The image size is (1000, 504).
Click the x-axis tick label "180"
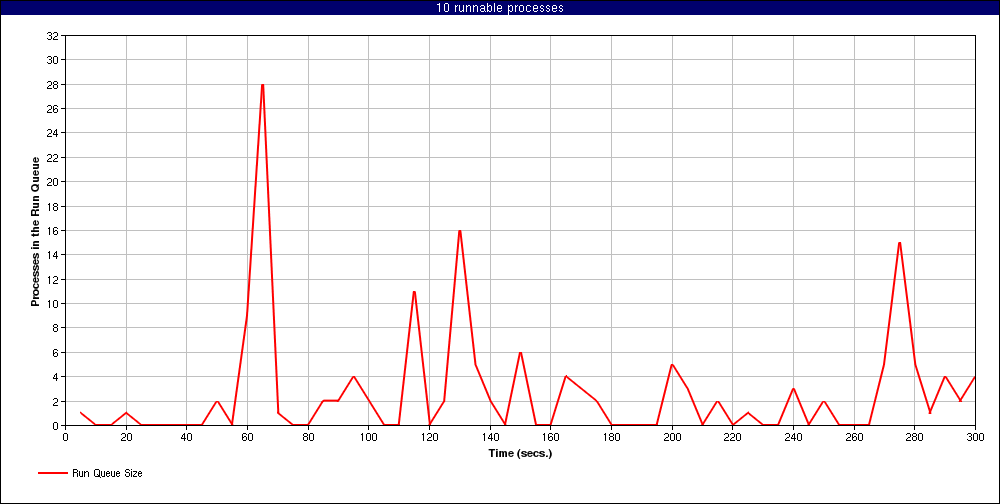tap(611, 438)
